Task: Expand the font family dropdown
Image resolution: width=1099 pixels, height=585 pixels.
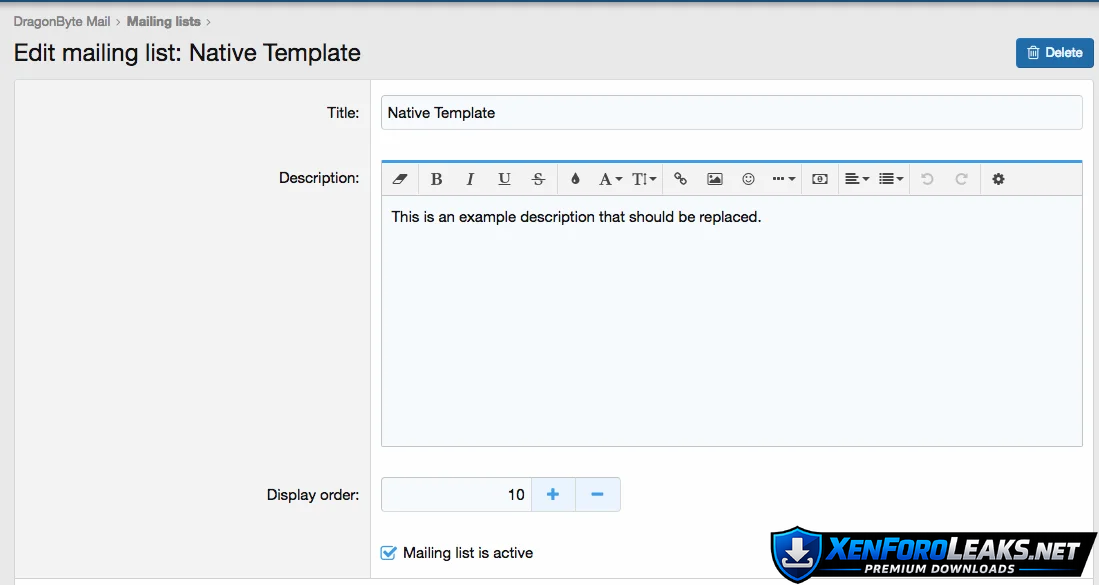Action: 610,179
